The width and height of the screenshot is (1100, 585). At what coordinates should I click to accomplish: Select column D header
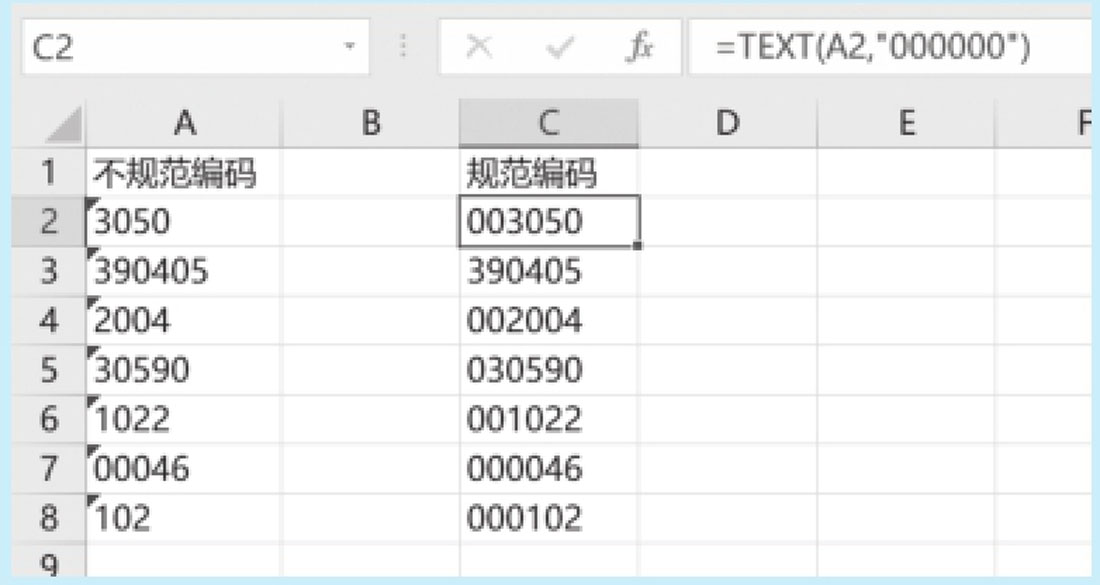click(727, 123)
